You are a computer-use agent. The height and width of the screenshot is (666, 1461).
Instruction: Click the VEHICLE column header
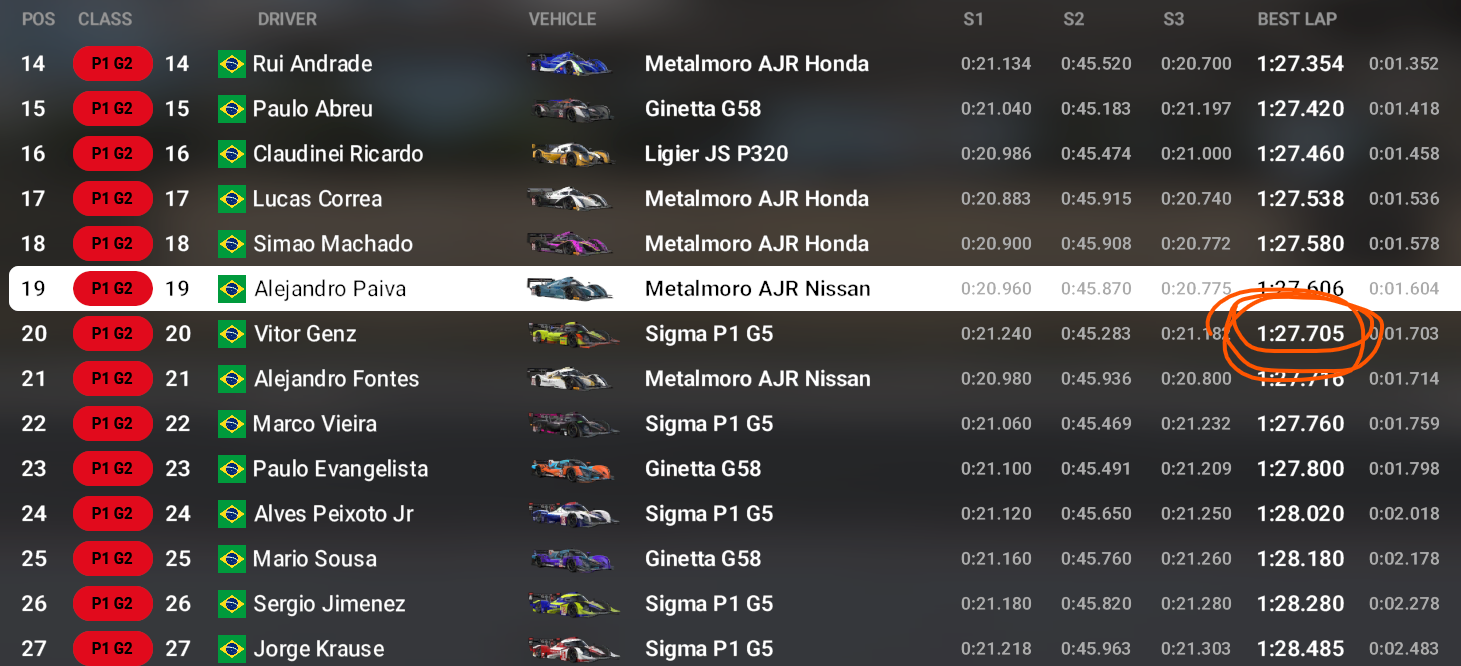pos(562,19)
